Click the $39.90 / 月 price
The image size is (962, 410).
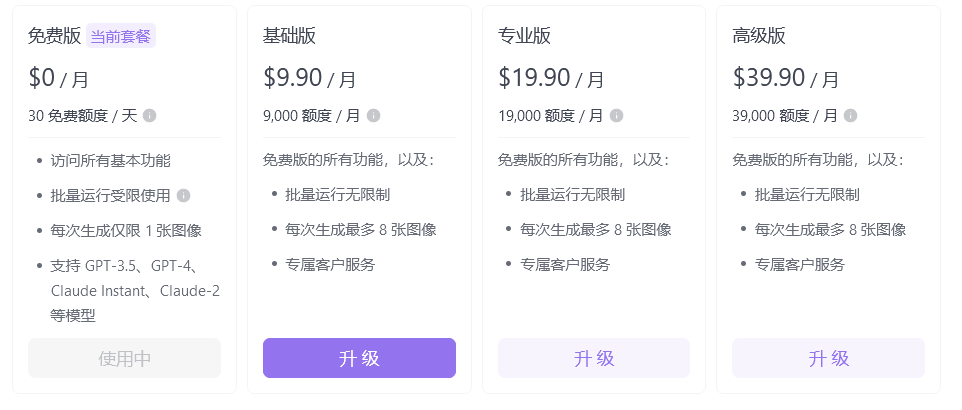point(785,78)
